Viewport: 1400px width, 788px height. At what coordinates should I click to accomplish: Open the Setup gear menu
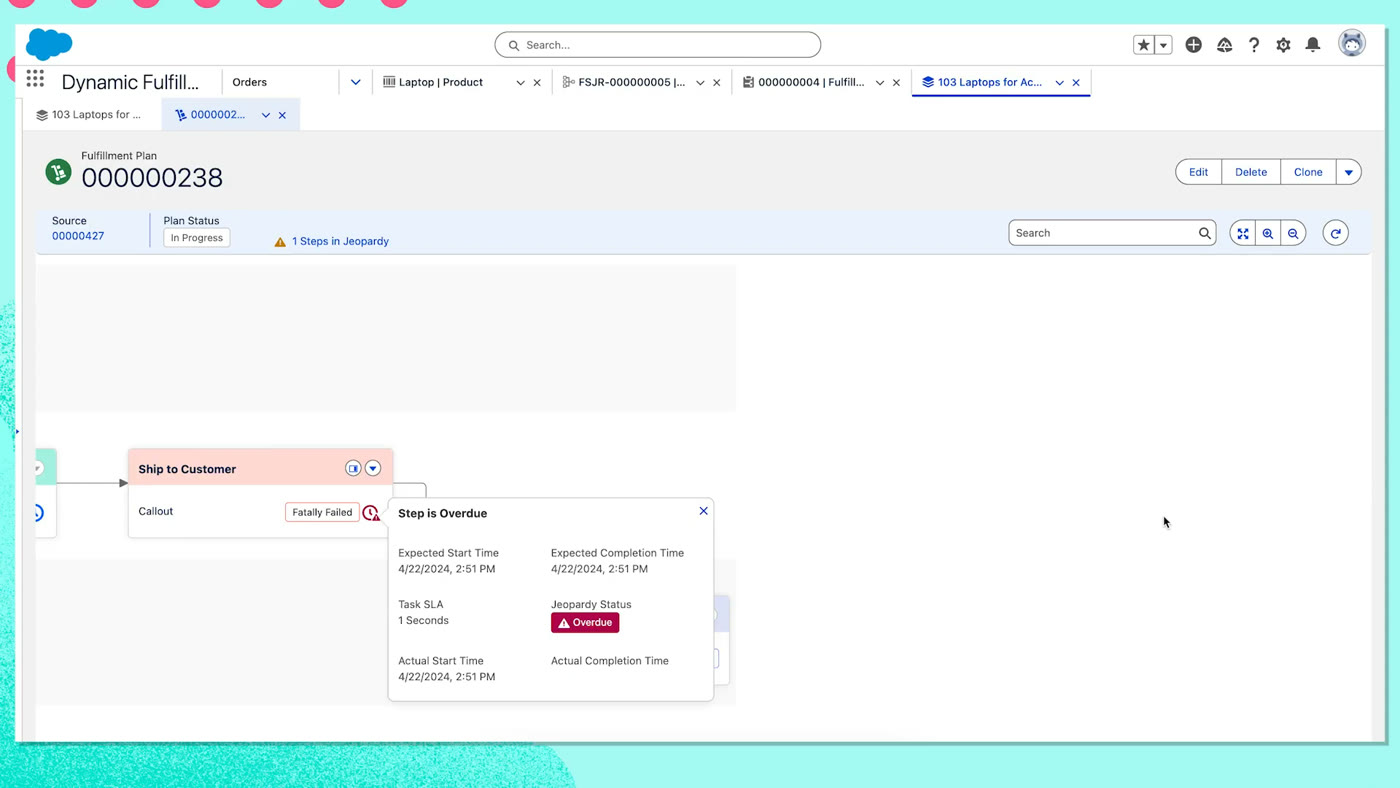click(1283, 45)
